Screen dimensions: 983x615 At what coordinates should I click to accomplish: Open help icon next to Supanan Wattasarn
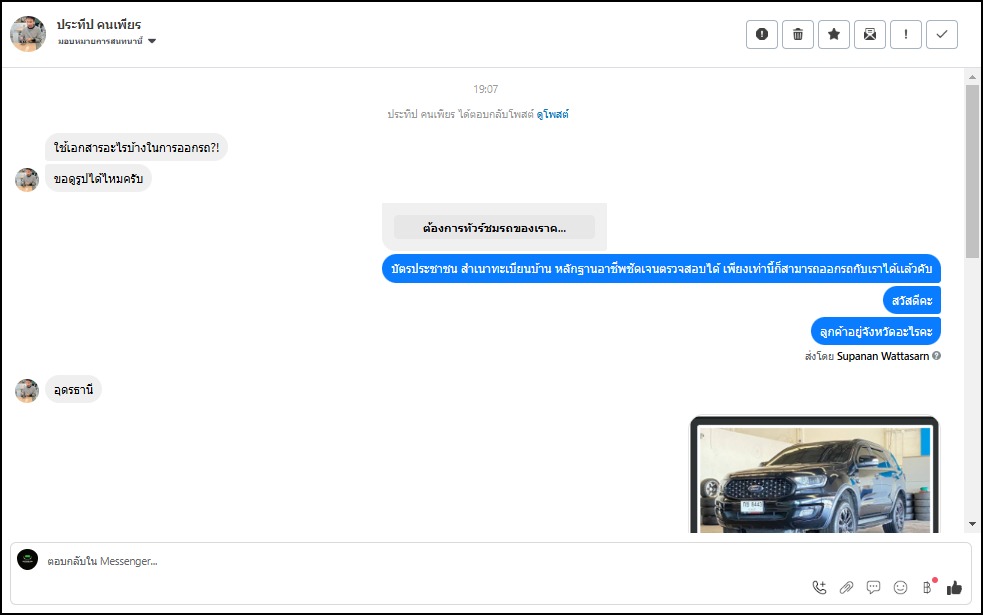pos(936,355)
